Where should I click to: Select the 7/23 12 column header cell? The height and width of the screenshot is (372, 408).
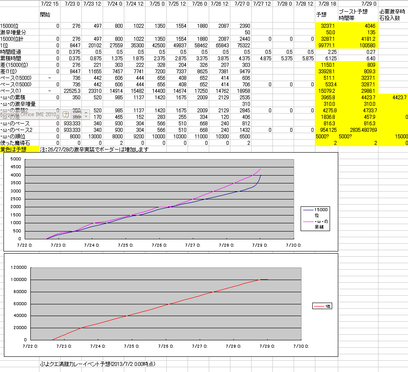tap(92, 4)
